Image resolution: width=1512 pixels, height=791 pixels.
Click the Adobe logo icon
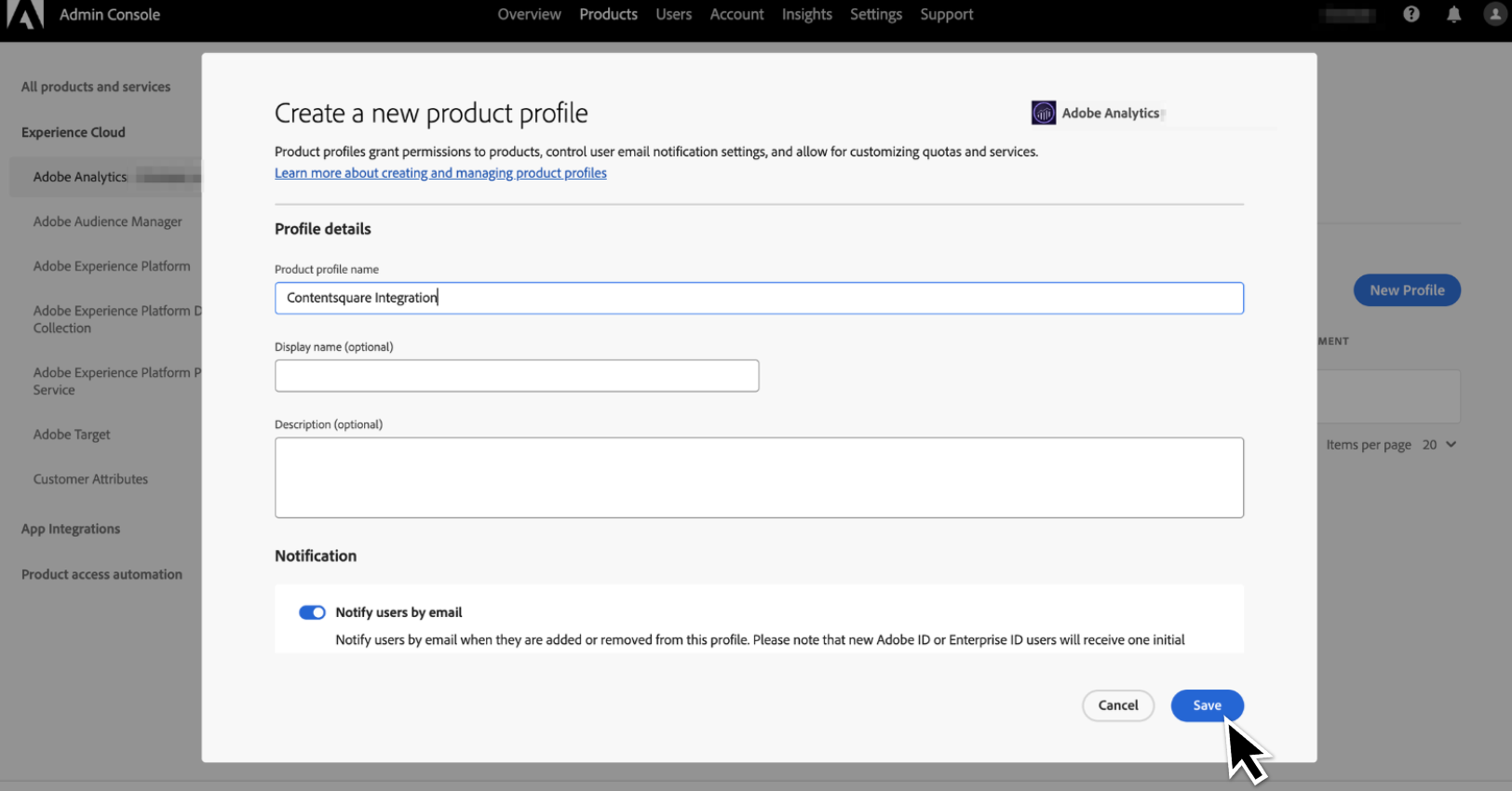pyautogui.click(x=25, y=15)
